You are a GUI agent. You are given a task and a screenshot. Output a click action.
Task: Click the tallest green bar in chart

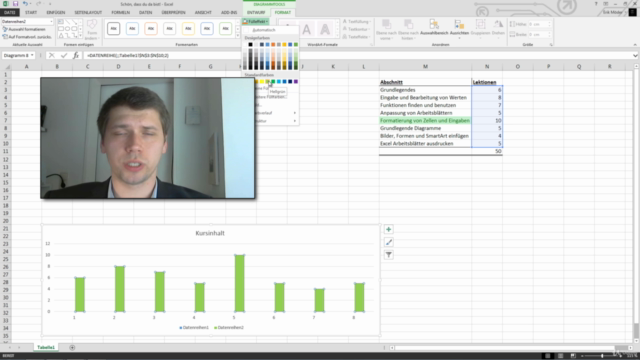[x=240, y=283]
